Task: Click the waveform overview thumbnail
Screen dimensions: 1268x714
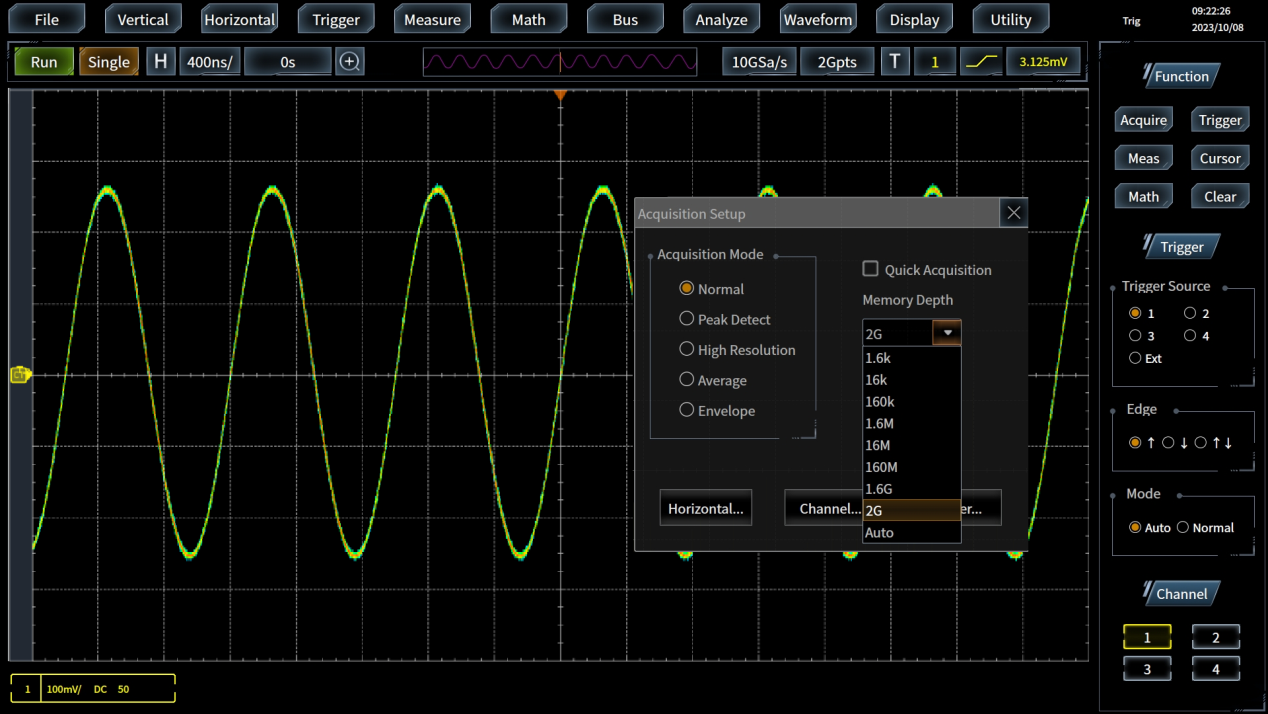Action: click(x=560, y=62)
